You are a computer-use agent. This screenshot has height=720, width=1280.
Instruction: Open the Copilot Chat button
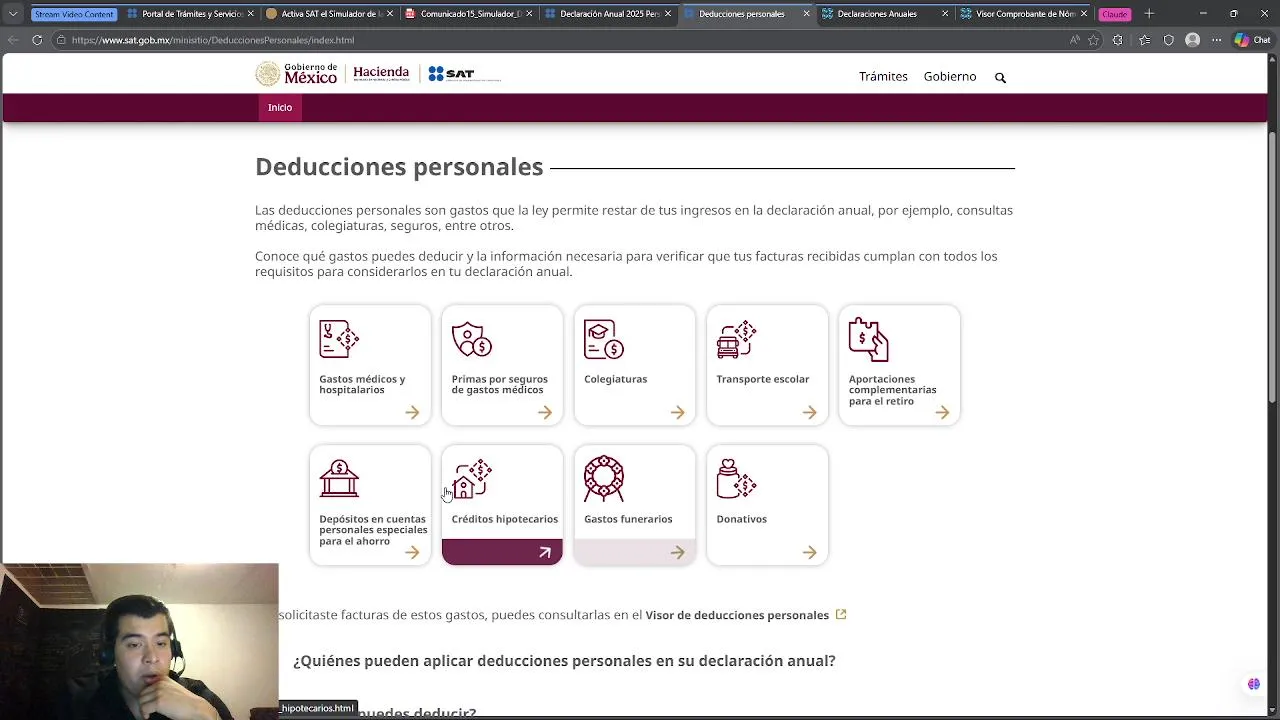click(x=1252, y=40)
